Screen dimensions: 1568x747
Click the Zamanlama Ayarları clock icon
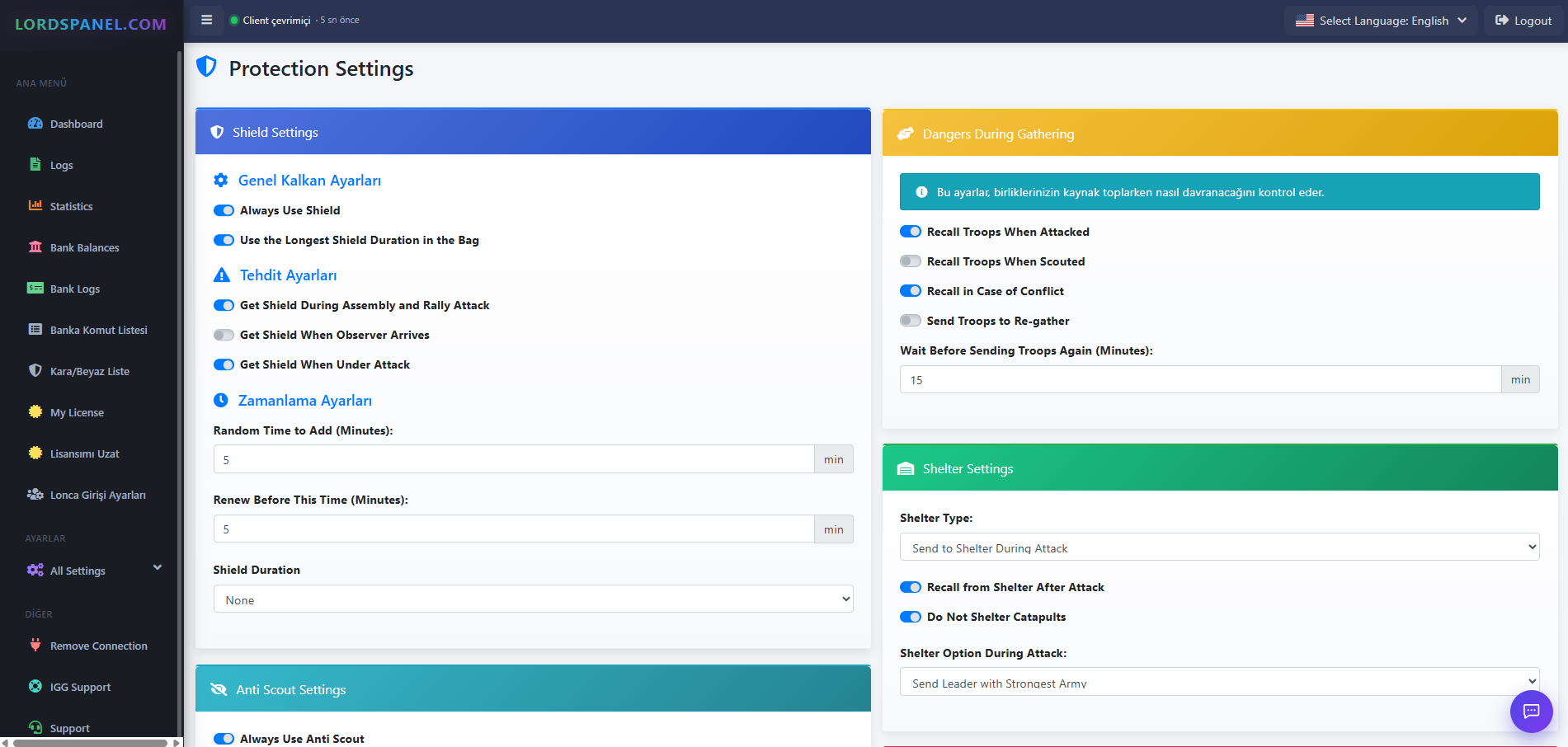pos(221,401)
